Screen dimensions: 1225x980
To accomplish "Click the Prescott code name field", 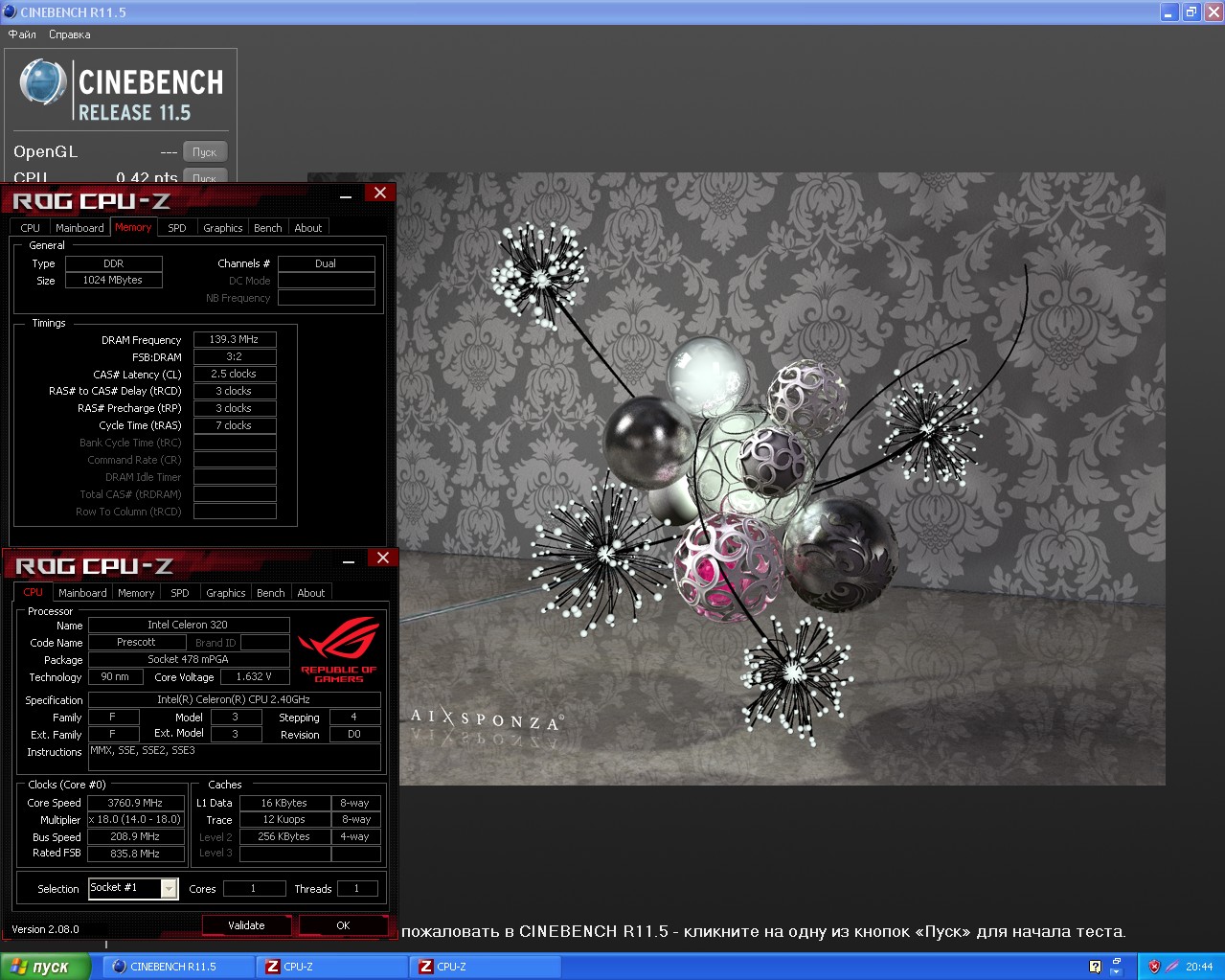I will tap(136, 642).
